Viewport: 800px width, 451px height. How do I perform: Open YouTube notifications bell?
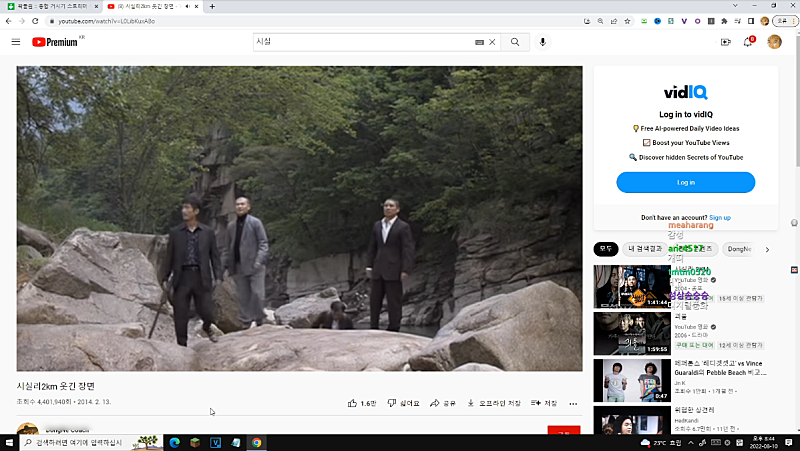pos(748,42)
